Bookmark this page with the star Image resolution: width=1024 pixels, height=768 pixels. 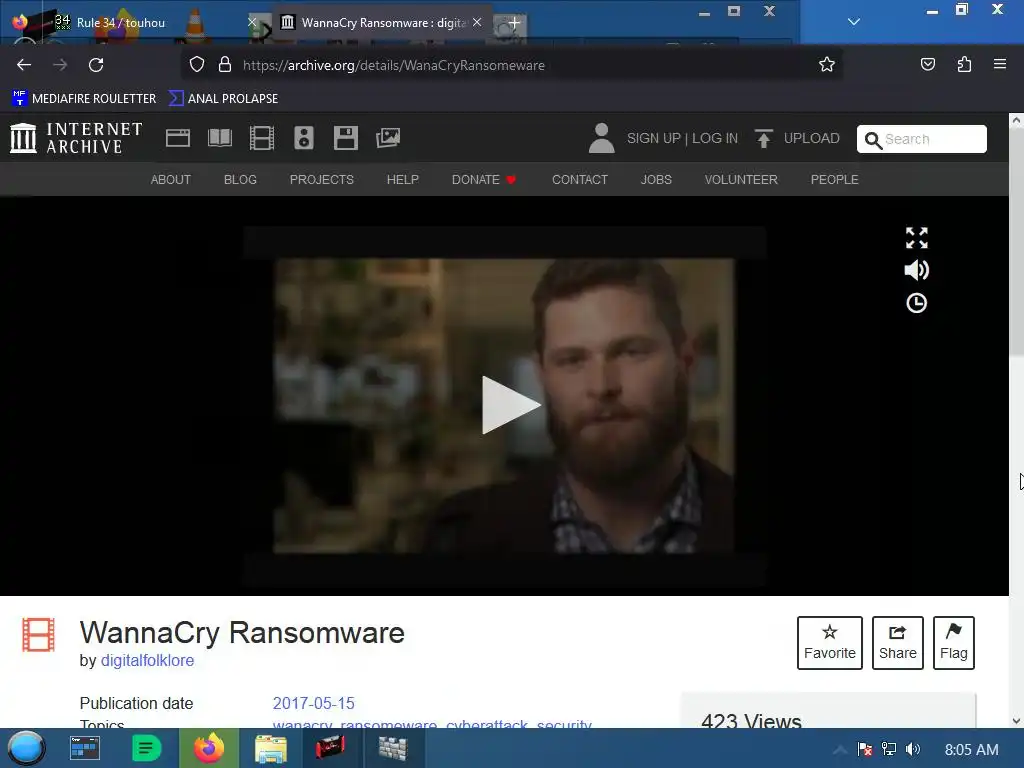827,65
